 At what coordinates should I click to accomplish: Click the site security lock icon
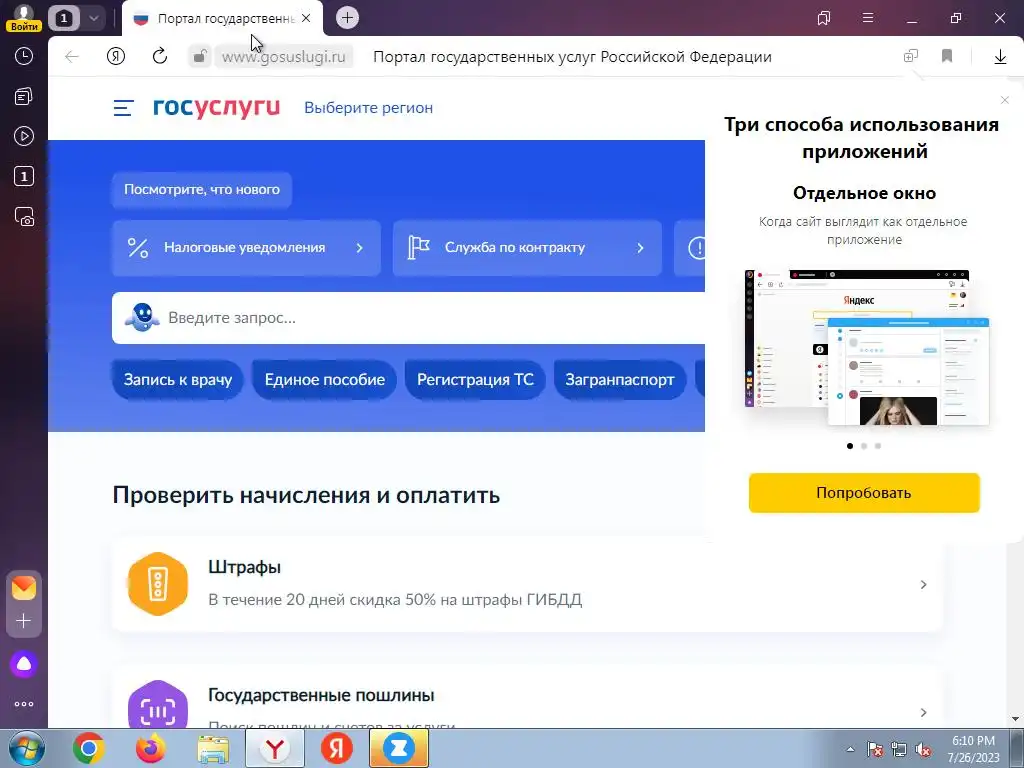coord(200,57)
